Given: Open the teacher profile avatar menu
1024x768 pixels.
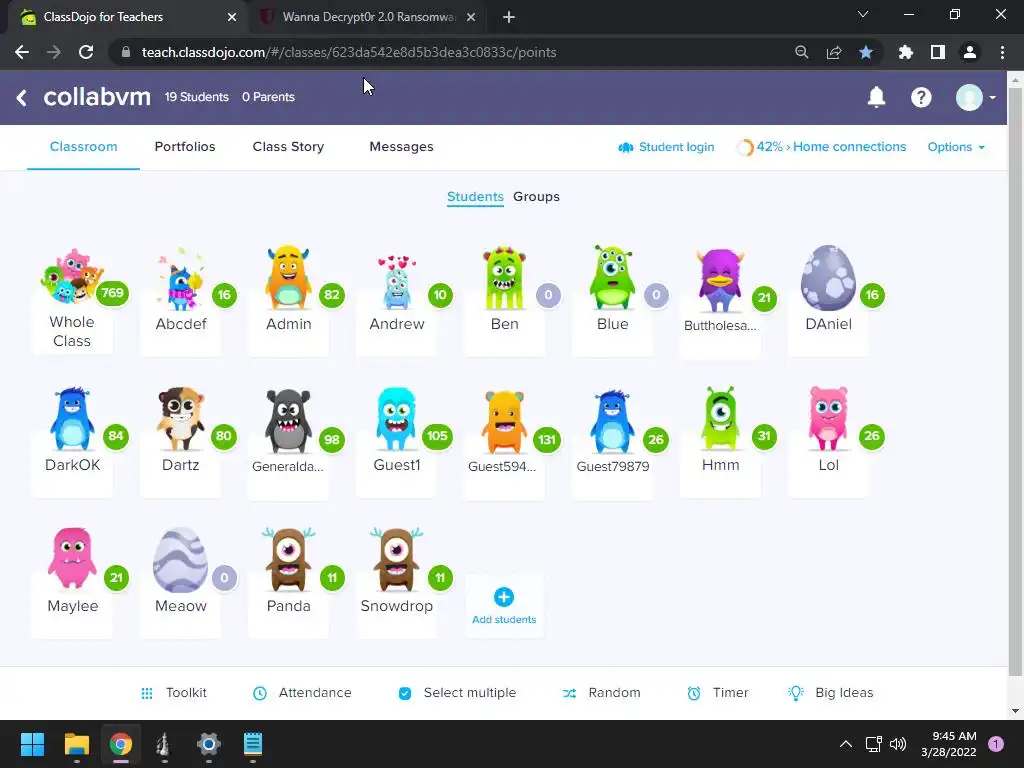Looking at the screenshot, I should click(x=975, y=97).
